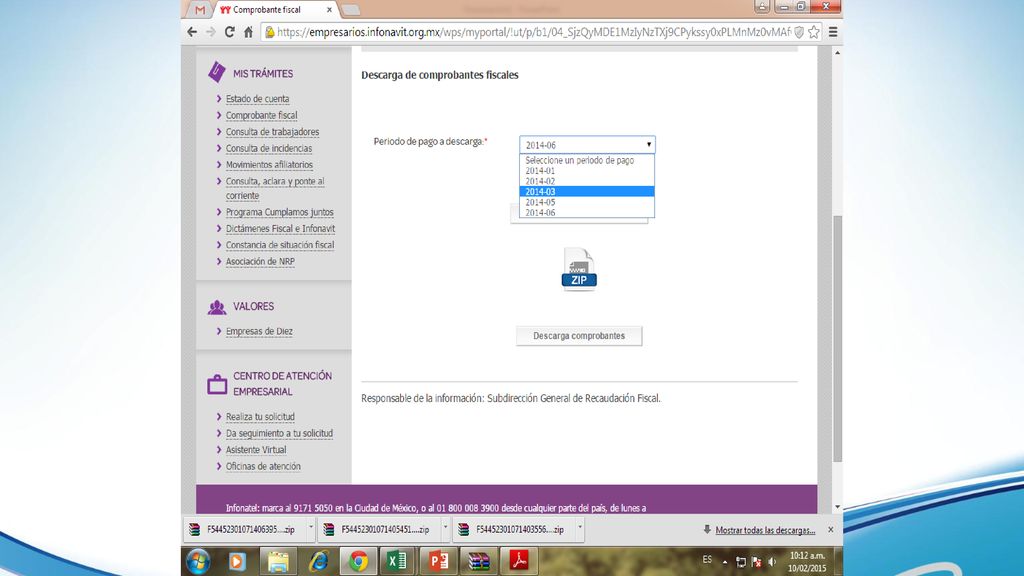Open Oficinas de atención link
1024x576 pixels.
tap(263, 466)
